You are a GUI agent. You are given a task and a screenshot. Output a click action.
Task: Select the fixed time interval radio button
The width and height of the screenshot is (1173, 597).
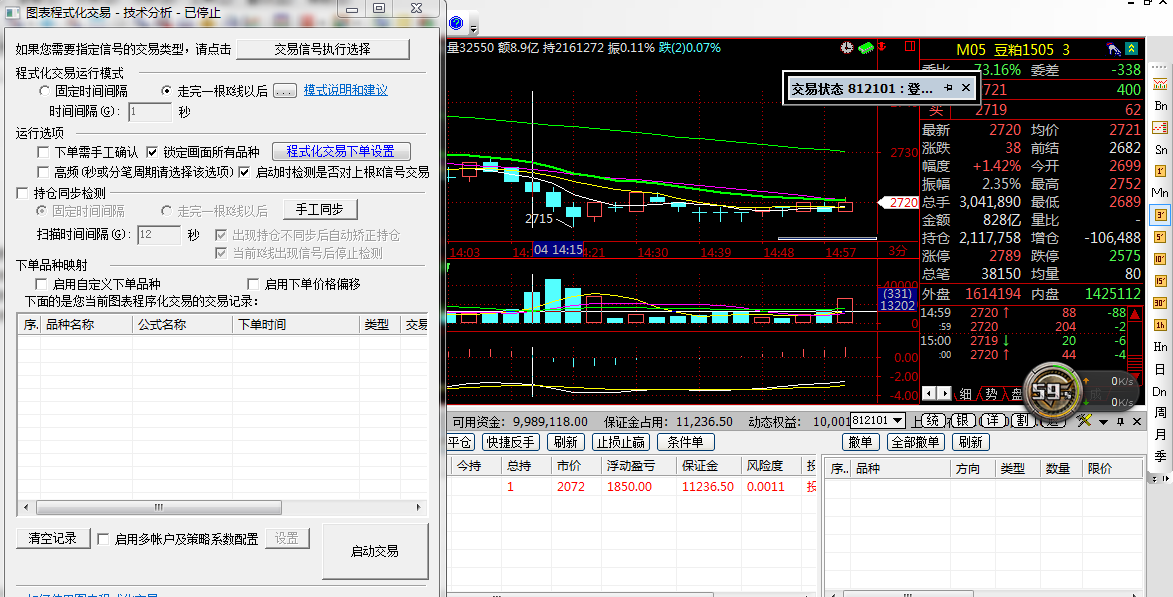[44, 91]
